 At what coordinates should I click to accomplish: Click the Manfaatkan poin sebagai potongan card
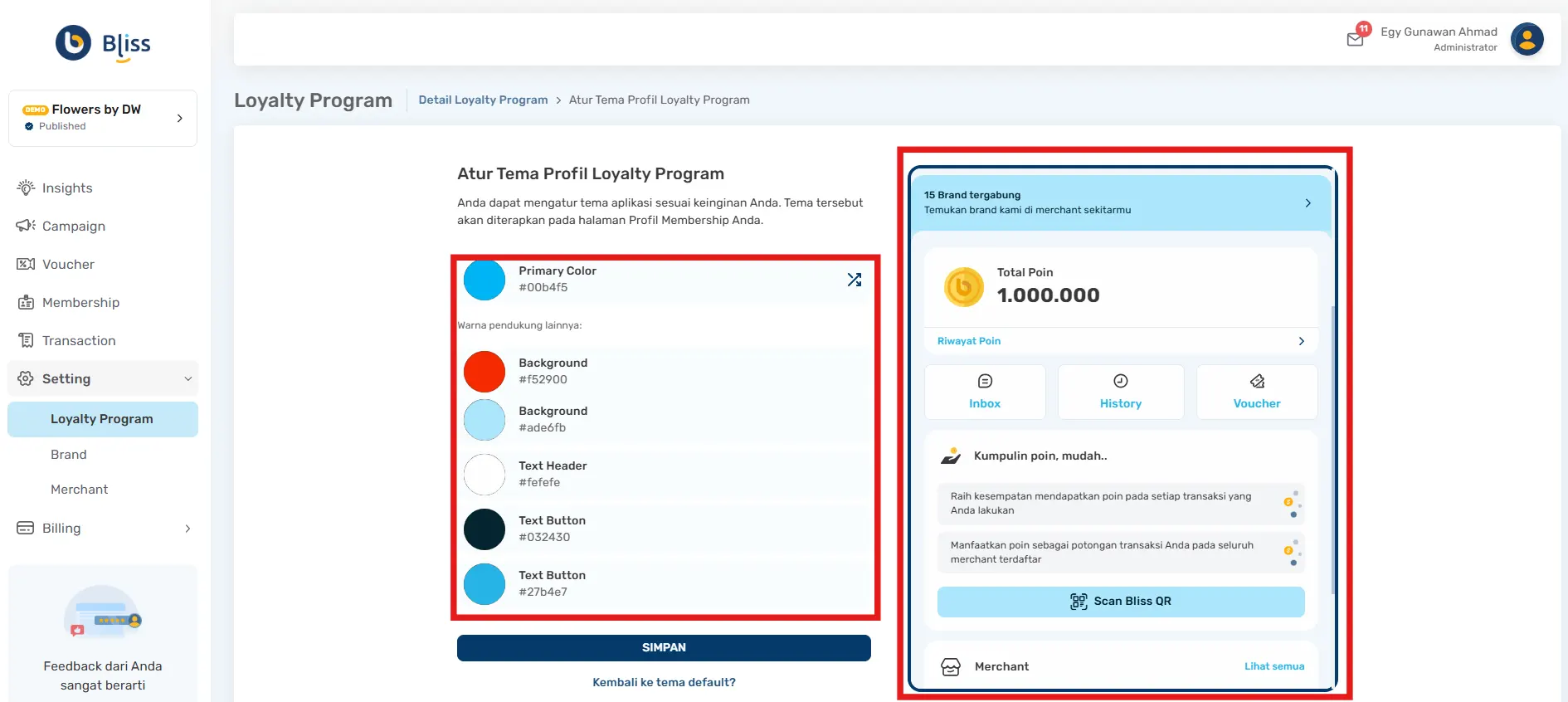[x=1121, y=553]
